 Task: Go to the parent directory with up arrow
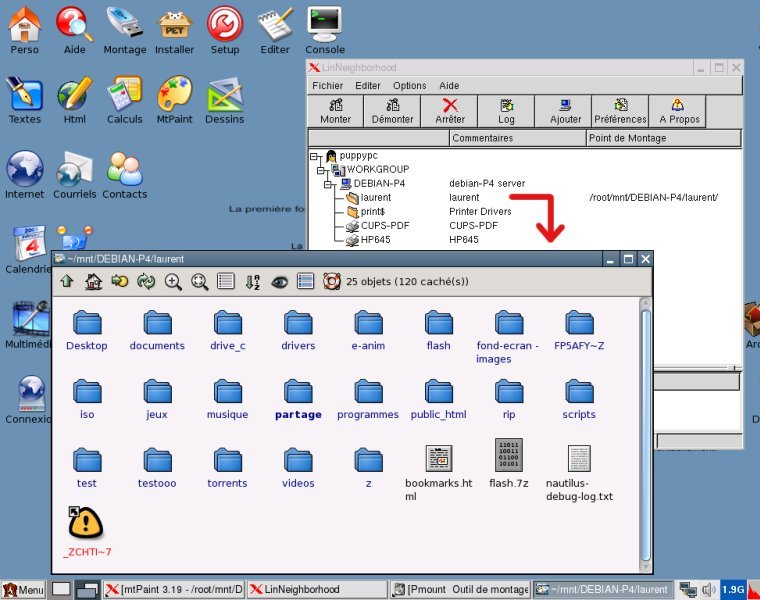pyautogui.click(x=67, y=282)
